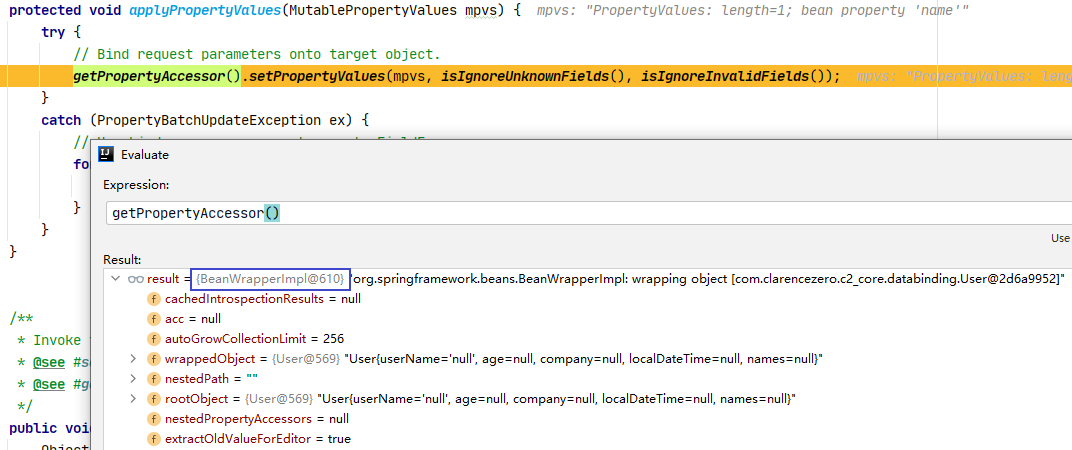
Task: Click field icon next to extractOldValueForEditor
Action: pyautogui.click(x=154, y=438)
